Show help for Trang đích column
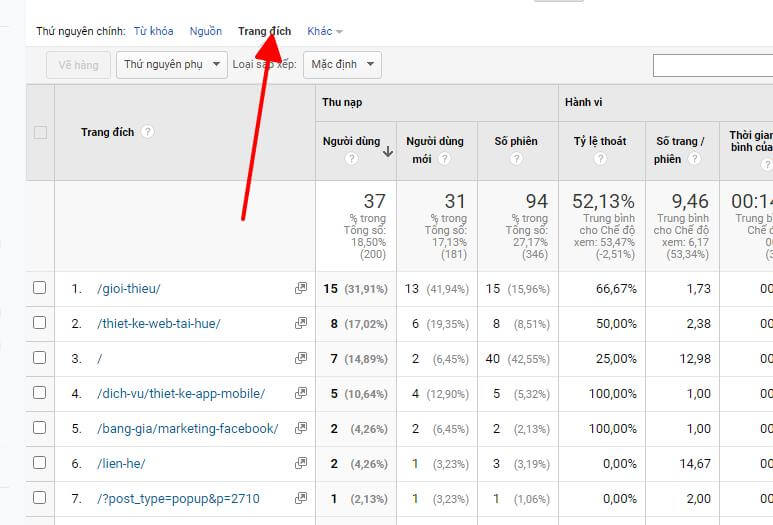Image resolution: width=773 pixels, height=525 pixels. [147, 132]
